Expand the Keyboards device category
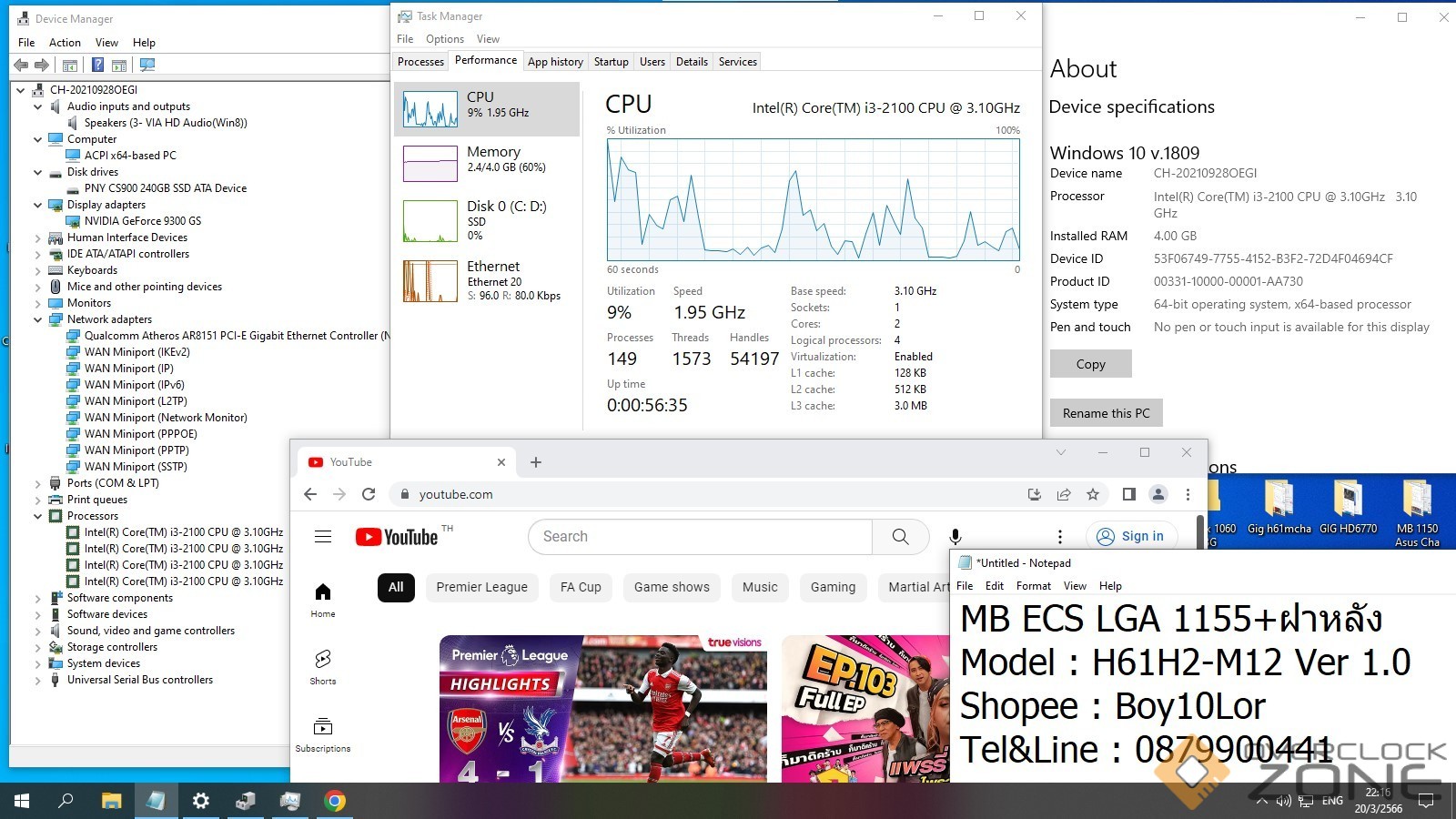This screenshot has width=1456, height=819. pyautogui.click(x=38, y=270)
